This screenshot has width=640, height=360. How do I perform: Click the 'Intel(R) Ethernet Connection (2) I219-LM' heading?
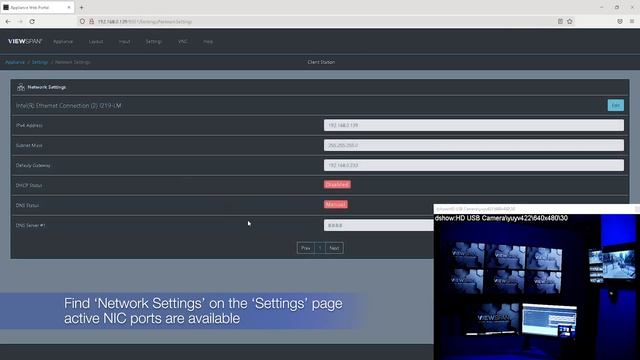69,106
